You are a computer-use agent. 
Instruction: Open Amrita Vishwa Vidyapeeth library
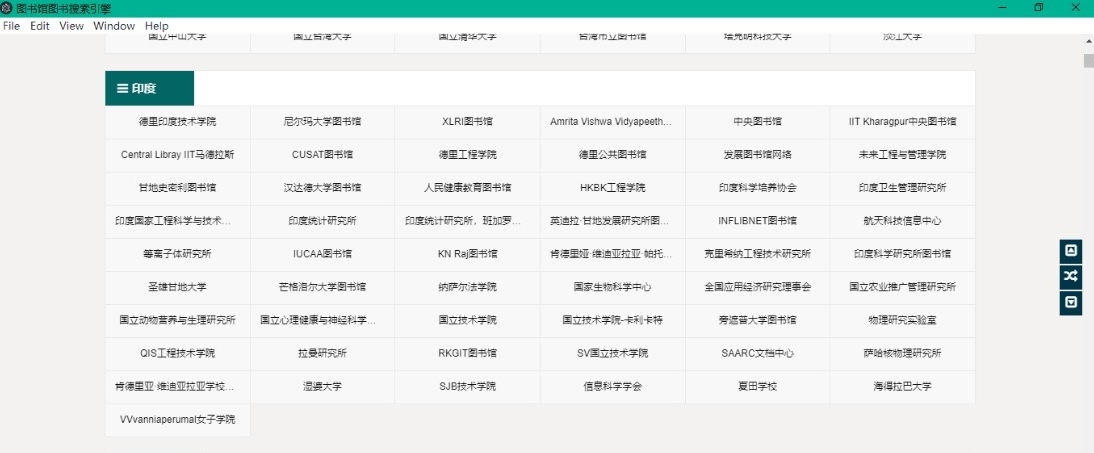[613, 121]
